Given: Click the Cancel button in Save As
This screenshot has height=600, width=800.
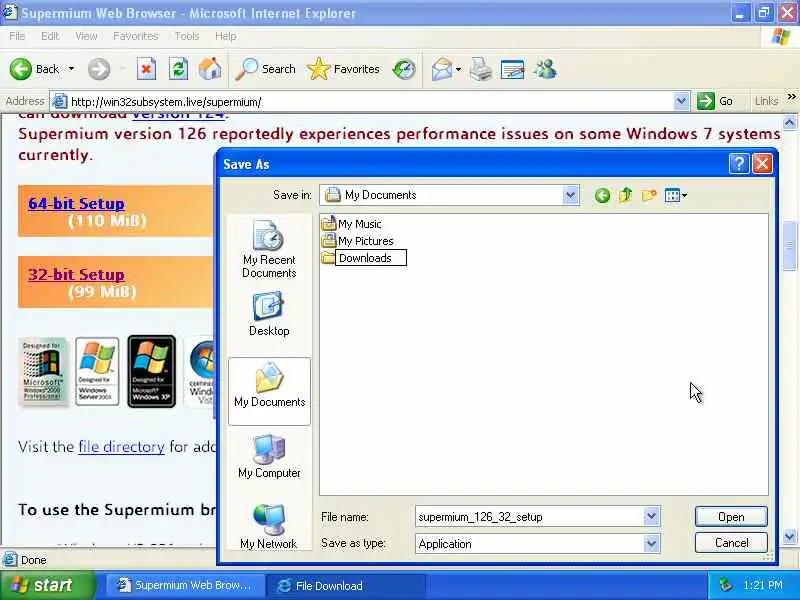Looking at the screenshot, I should (731, 543).
